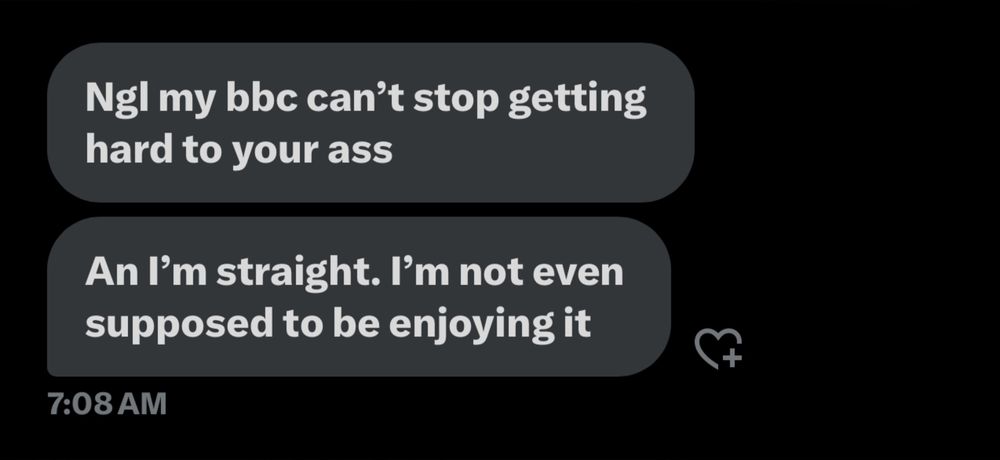Select the first message bubble starting "Ngl"
This screenshot has width=1000, height=460.
tap(371, 122)
